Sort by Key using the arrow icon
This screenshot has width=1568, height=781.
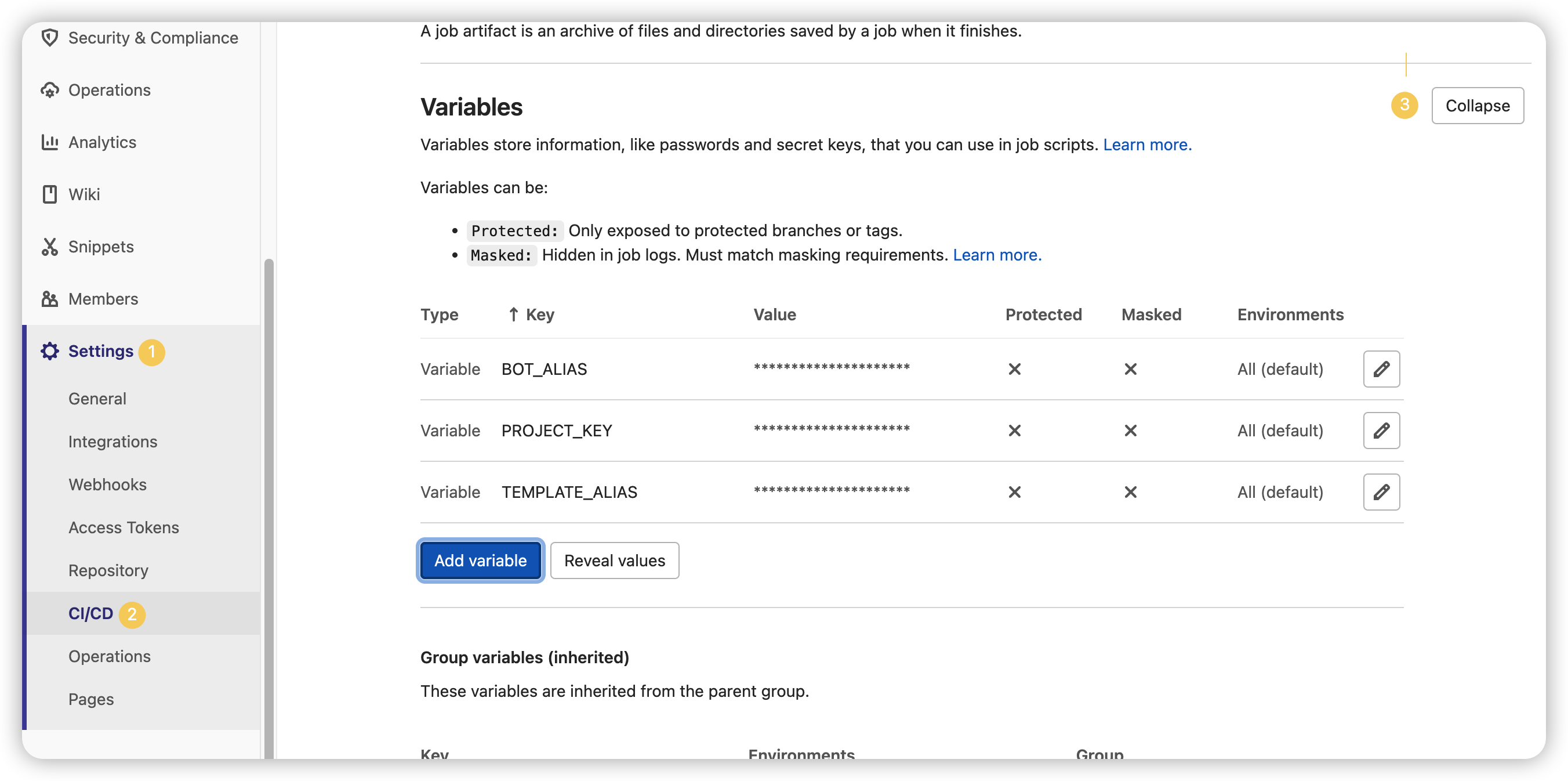click(513, 314)
